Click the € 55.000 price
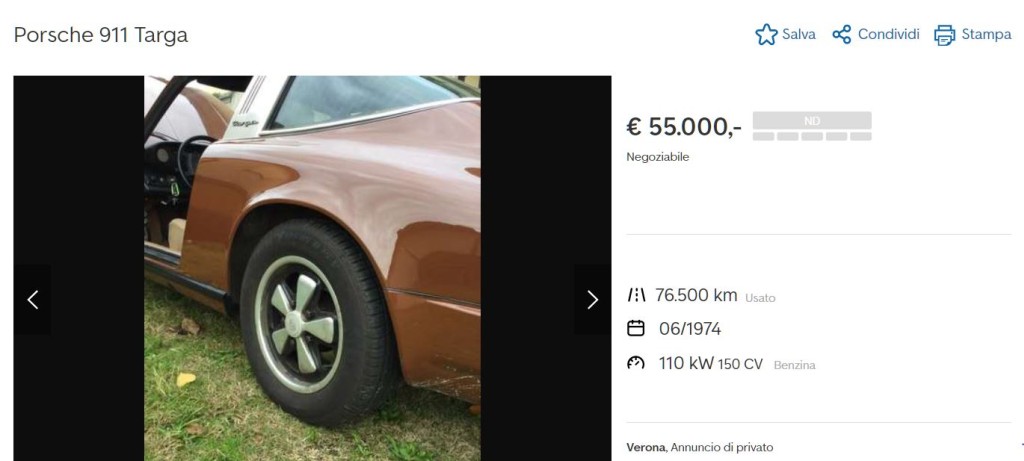The width and height of the screenshot is (1024, 461). click(684, 127)
